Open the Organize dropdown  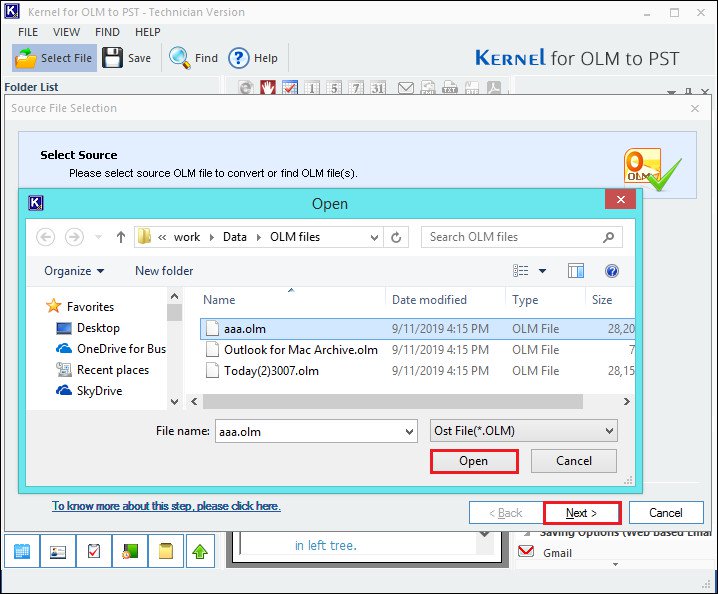(74, 271)
